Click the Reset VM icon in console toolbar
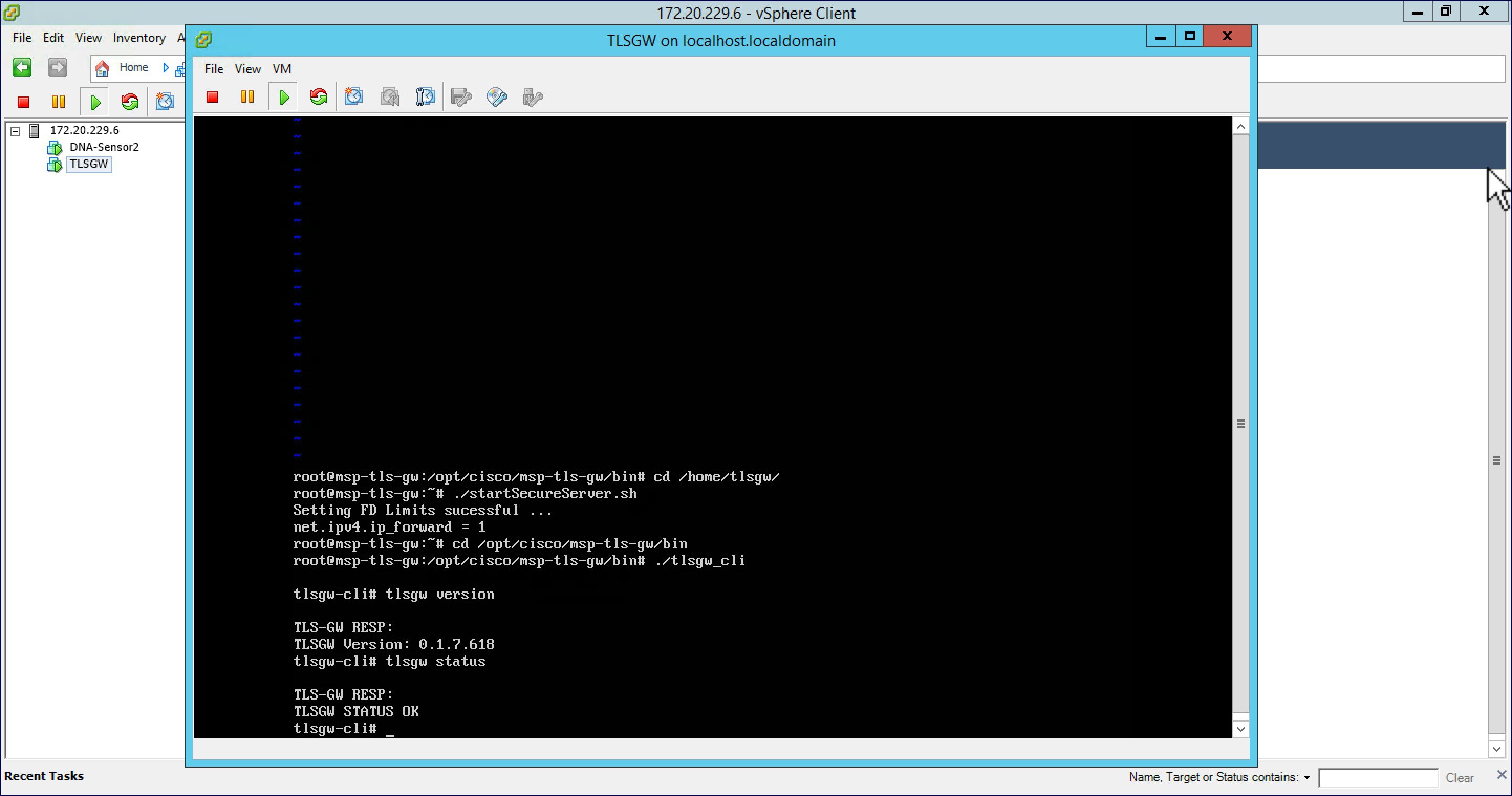1512x796 pixels. point(319,97)
